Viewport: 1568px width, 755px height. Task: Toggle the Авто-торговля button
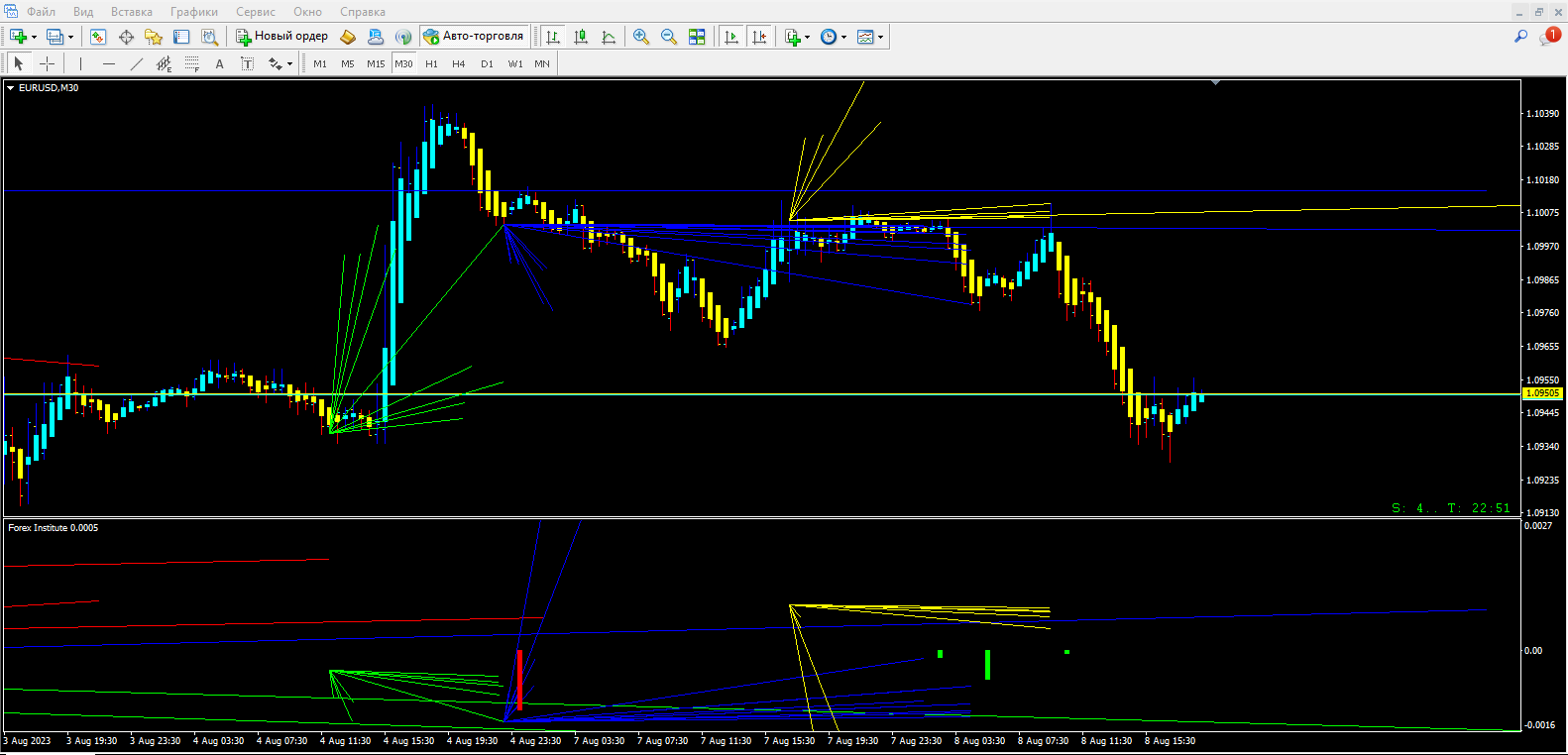tap(474, 37)
